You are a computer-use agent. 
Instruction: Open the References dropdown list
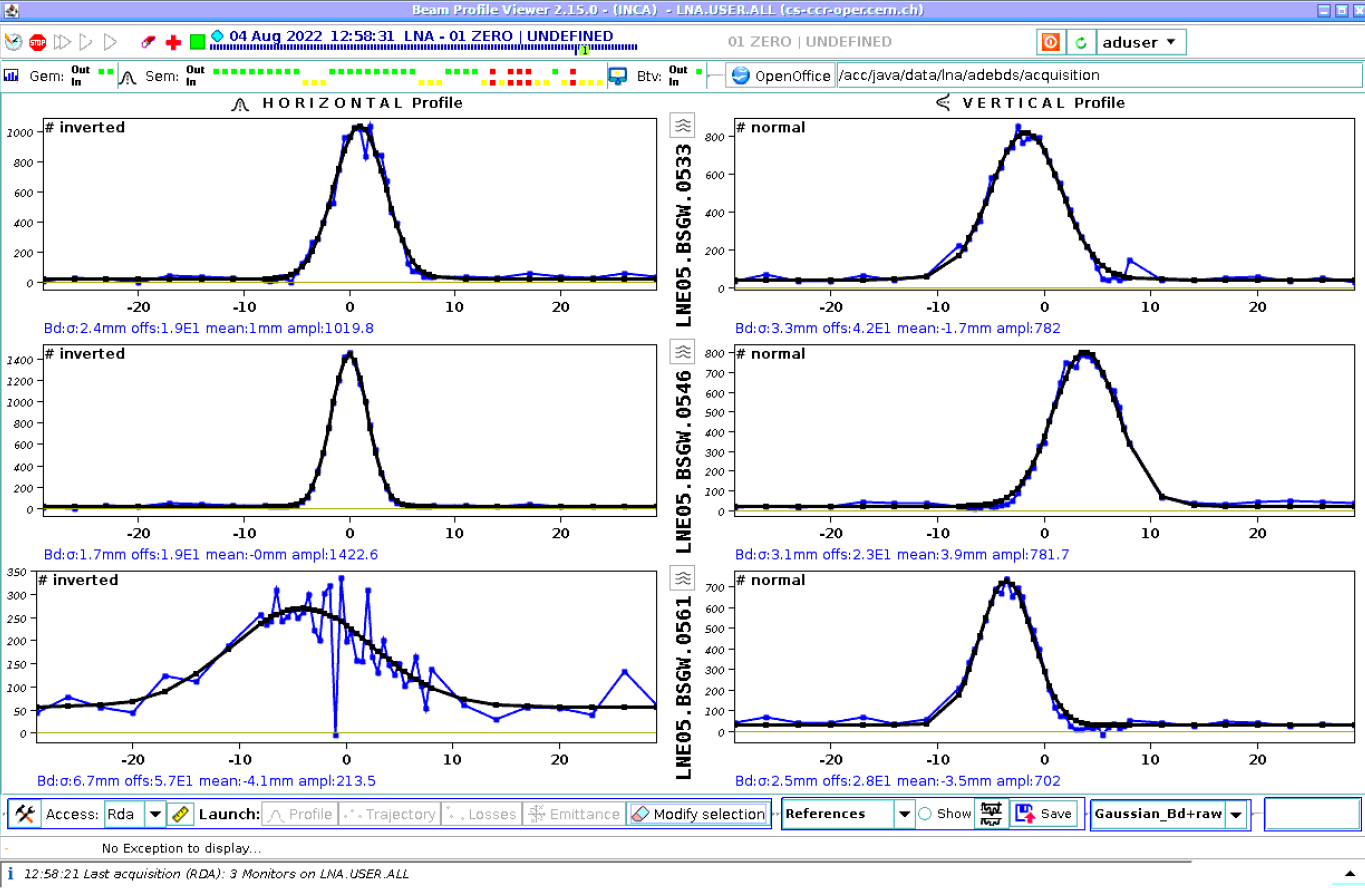904,814
